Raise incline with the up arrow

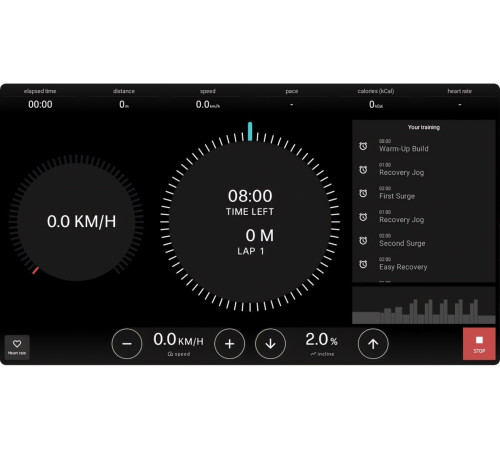point(373,344)
